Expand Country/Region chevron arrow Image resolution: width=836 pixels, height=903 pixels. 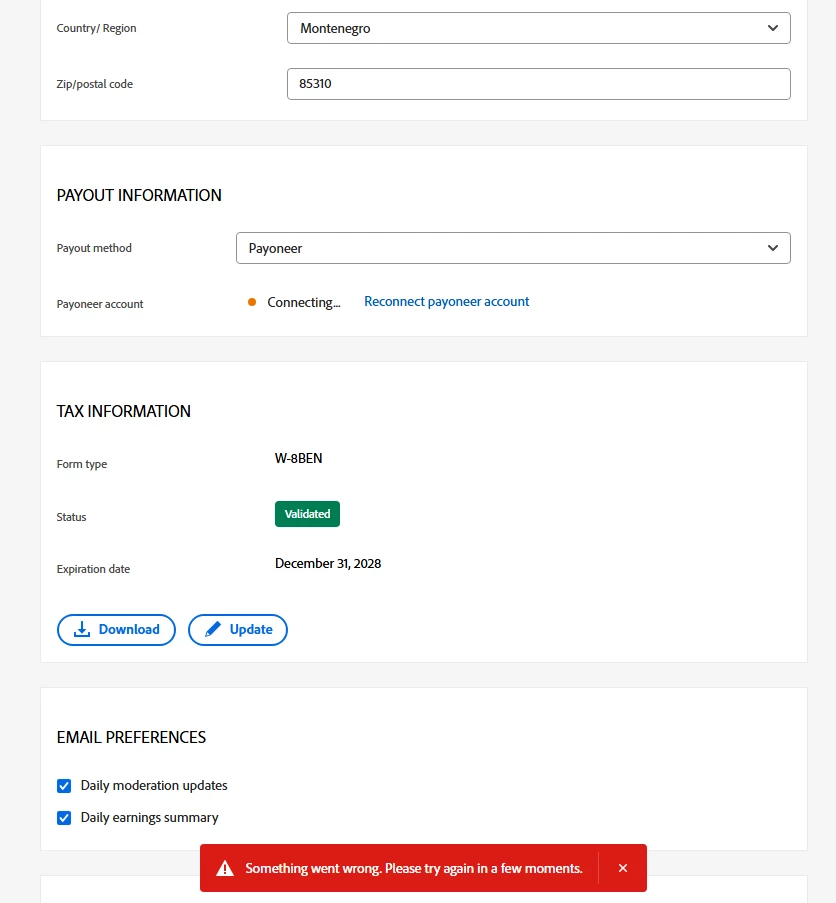(773, 28)
